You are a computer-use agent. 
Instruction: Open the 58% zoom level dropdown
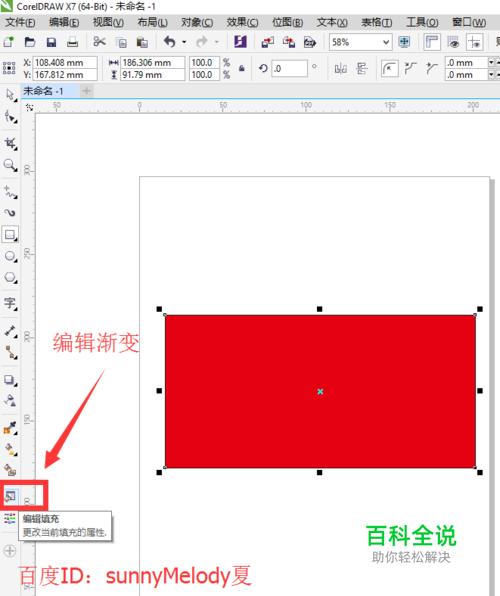coord(386,42)
